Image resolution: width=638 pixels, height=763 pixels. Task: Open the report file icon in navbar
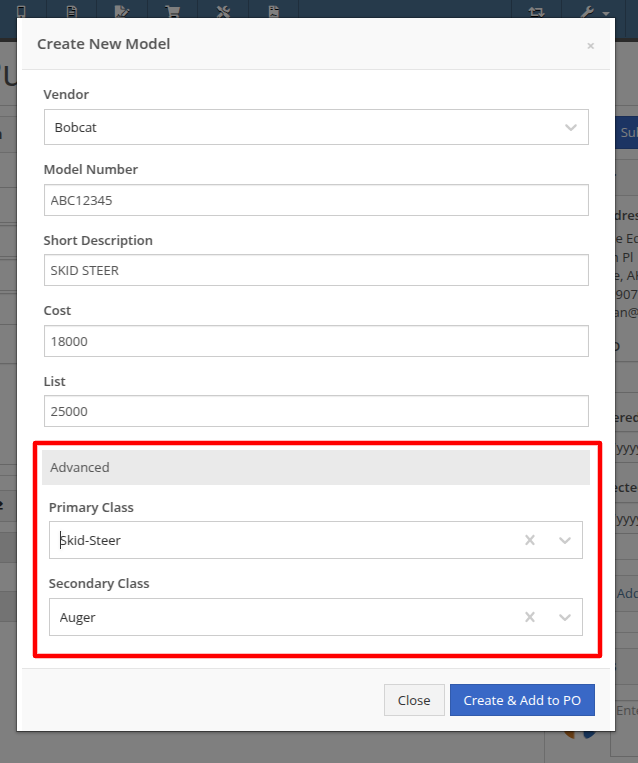click(x=274, y=11)
